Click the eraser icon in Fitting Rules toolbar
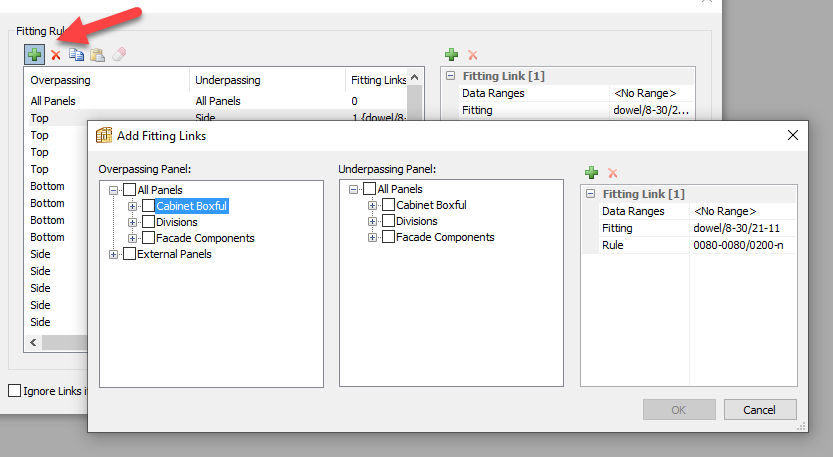The width and height of the screenshot is (833, 457). coord(119,54)
